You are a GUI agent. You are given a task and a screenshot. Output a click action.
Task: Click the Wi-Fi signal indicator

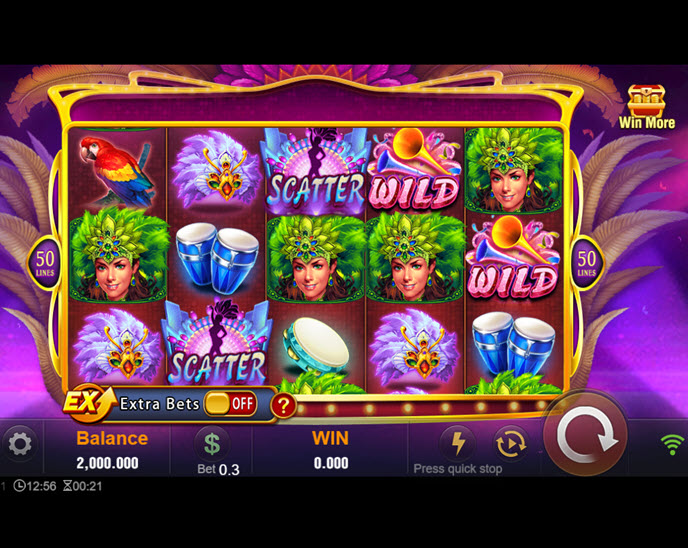click(673, 444)
